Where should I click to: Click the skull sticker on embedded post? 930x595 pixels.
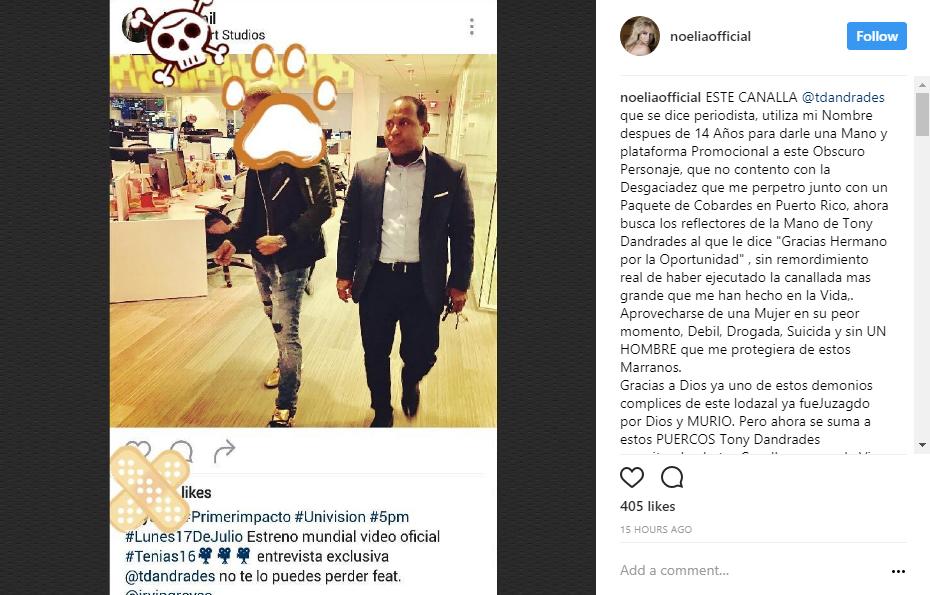point(179,40)
